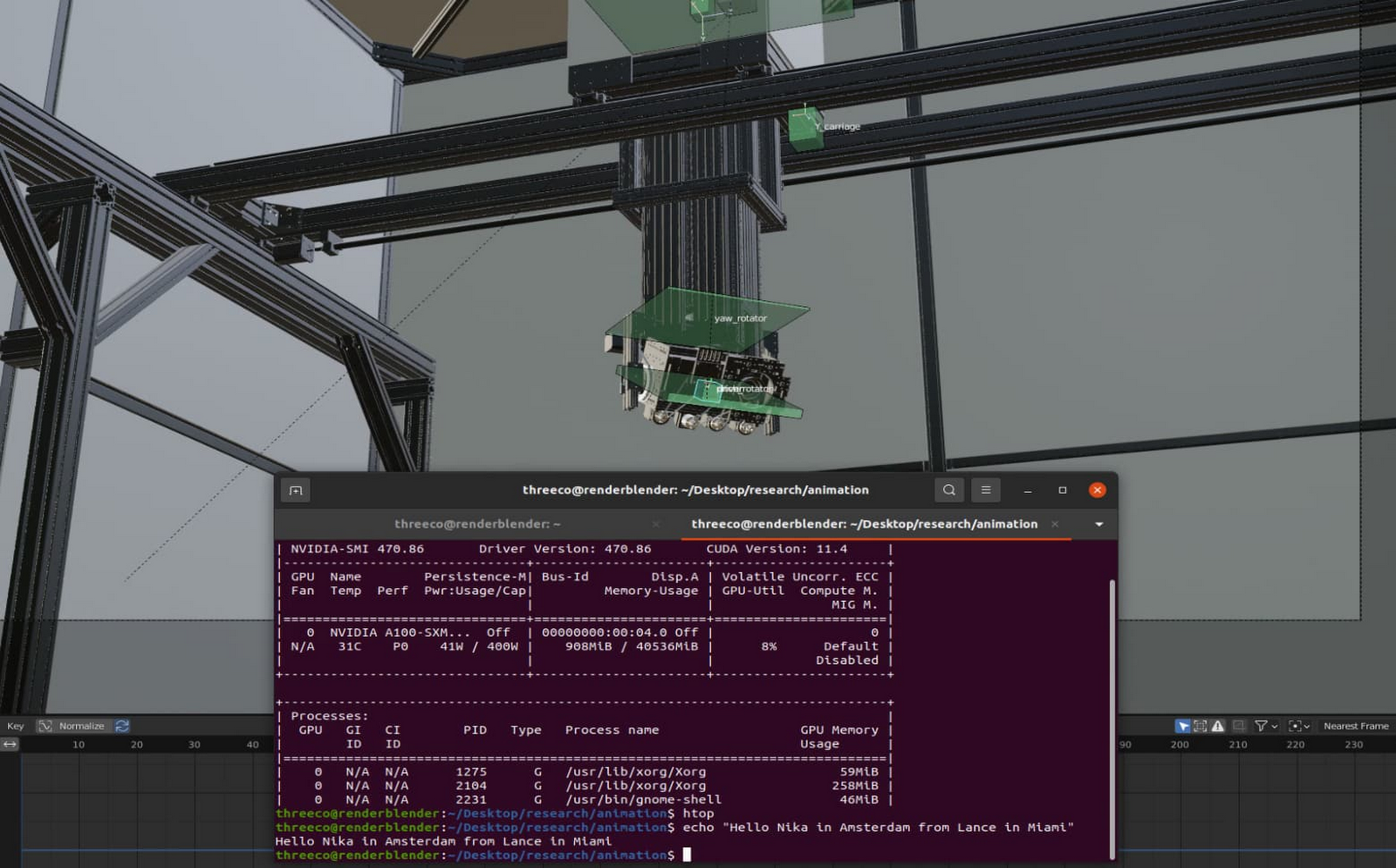
Task: Select the yaw_rotator label in the viewport
Action: [740, 318]
